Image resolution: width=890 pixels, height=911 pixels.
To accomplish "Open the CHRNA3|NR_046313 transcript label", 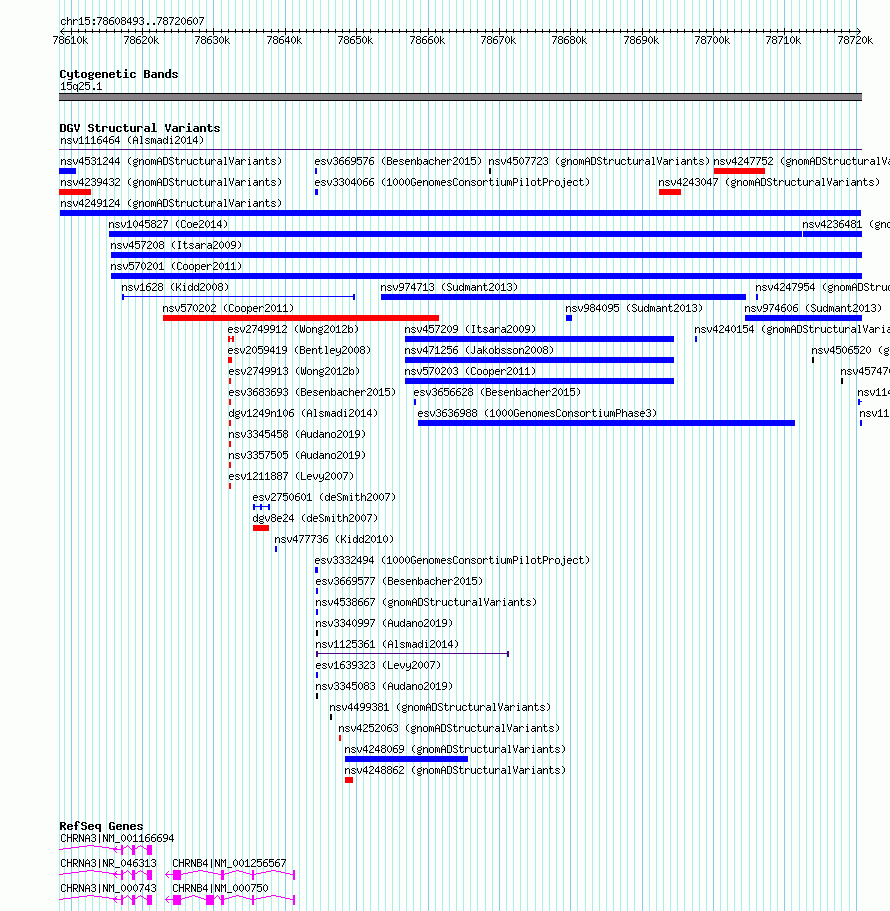I will (108, 863).
